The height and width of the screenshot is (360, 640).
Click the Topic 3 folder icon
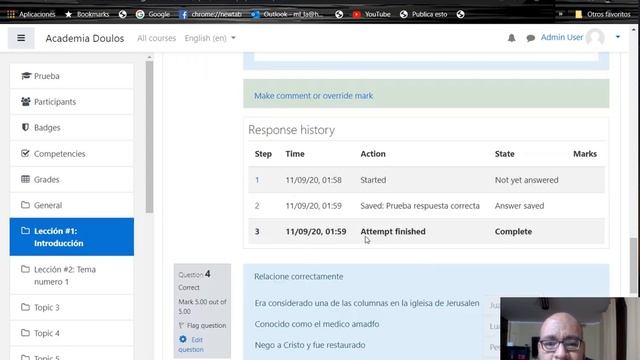pyautogui.click(x=25, y=307)
